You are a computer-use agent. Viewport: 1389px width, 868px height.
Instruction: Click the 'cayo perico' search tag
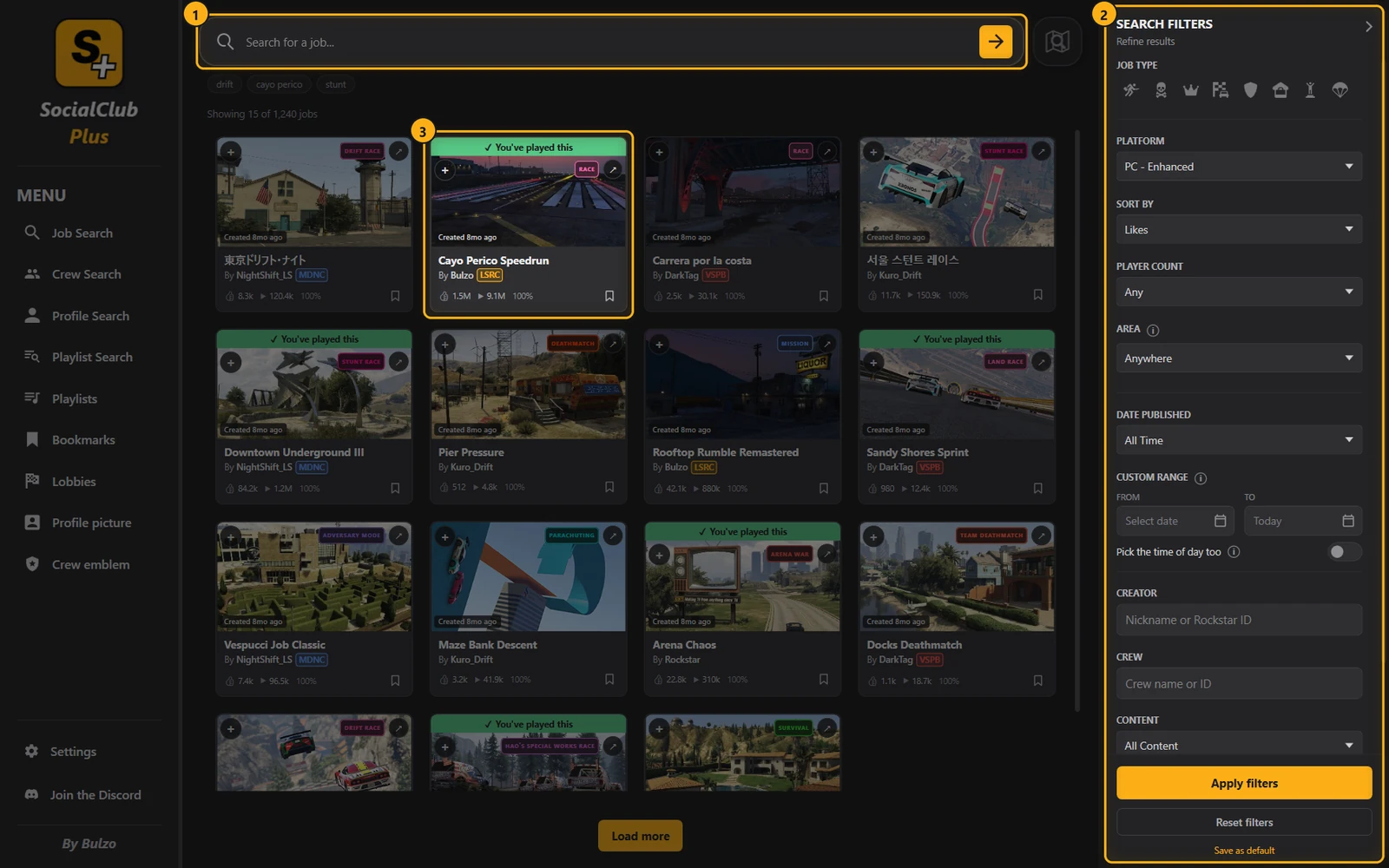tap(280, 84)
